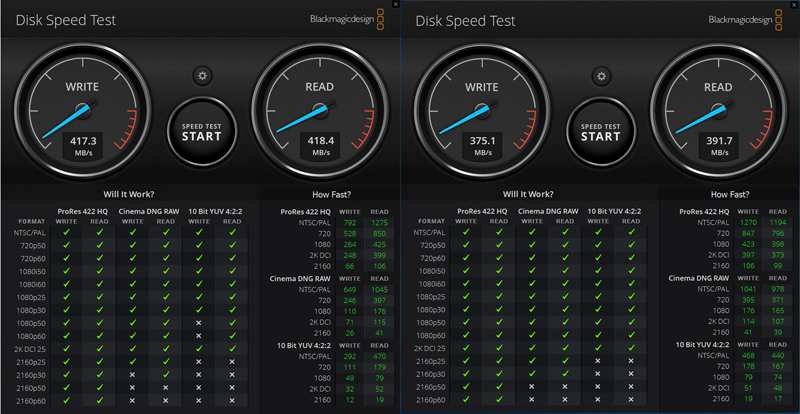Viewport: 800px width, 414px height.
Task: Select left window's "How Fast?" heading
Action: click(330, 194)
